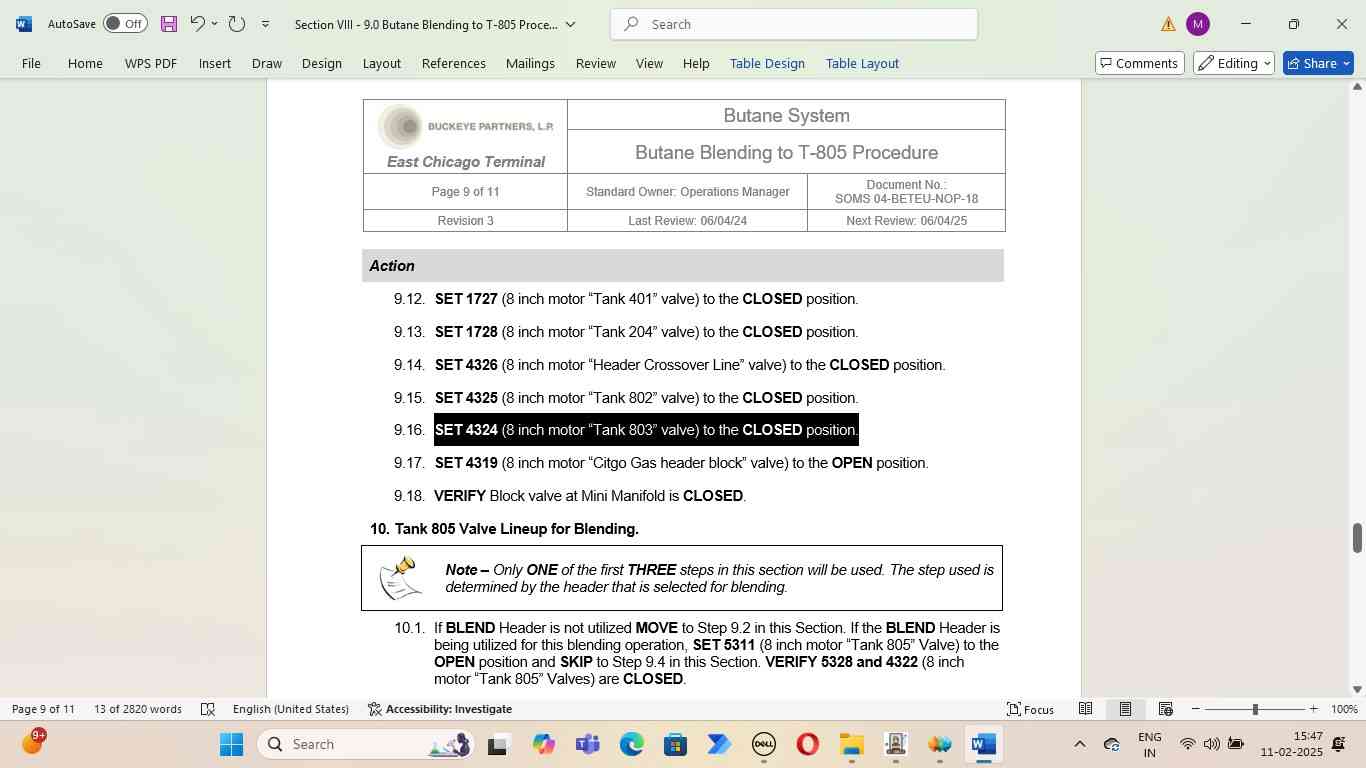This screenshot has width=1366, height=768.
Task: Enable Focus mode in status bar
Action: 1030,709
